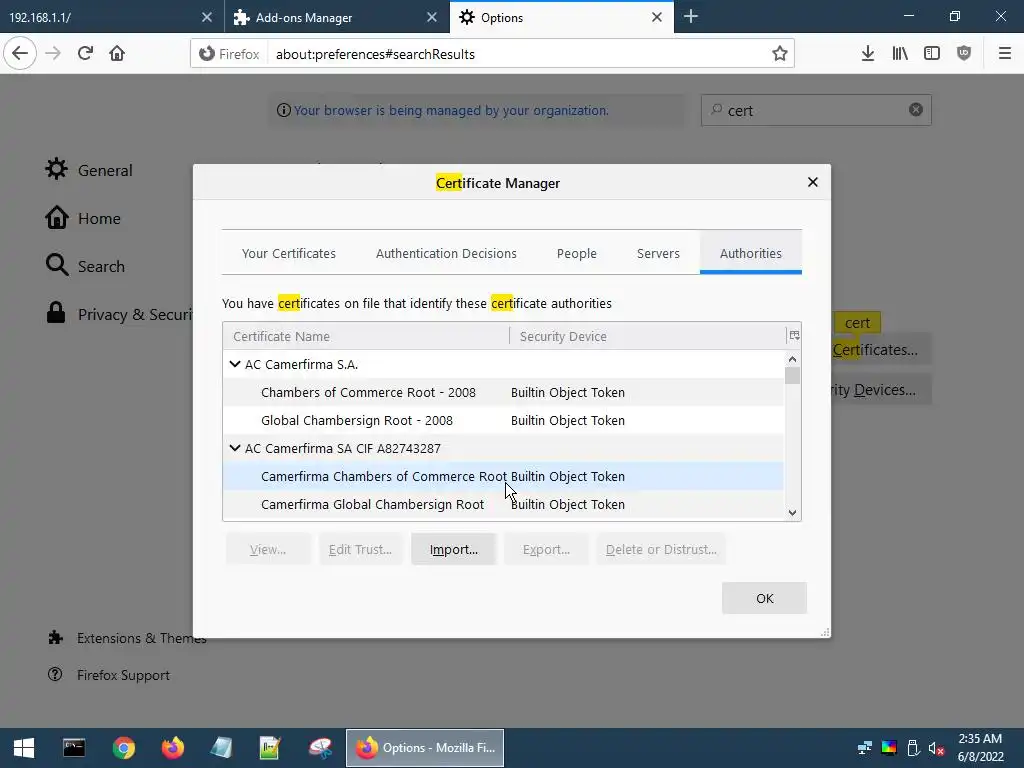Viewport: 1024px width, 768px height.
Task: Click the info icon beside managed browser notice
Action: [283, 110]
